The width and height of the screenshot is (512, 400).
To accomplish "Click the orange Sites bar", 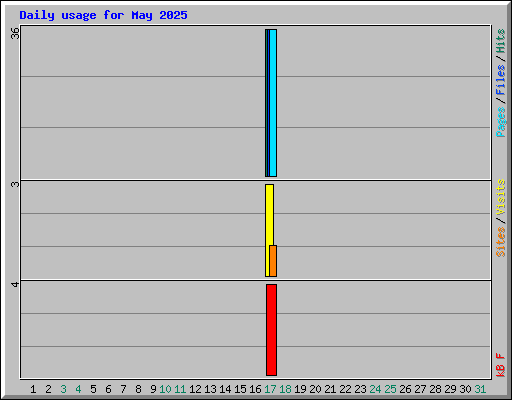I will [x=273, y=261].
